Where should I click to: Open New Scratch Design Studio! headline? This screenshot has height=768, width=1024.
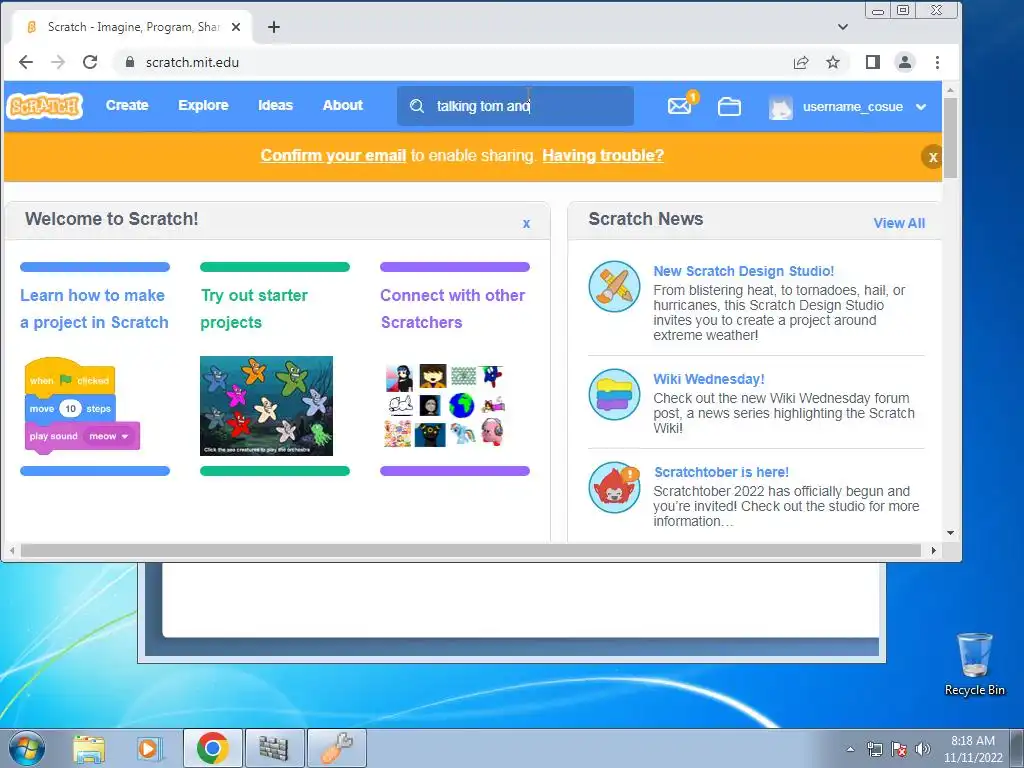tap(743, 271)
